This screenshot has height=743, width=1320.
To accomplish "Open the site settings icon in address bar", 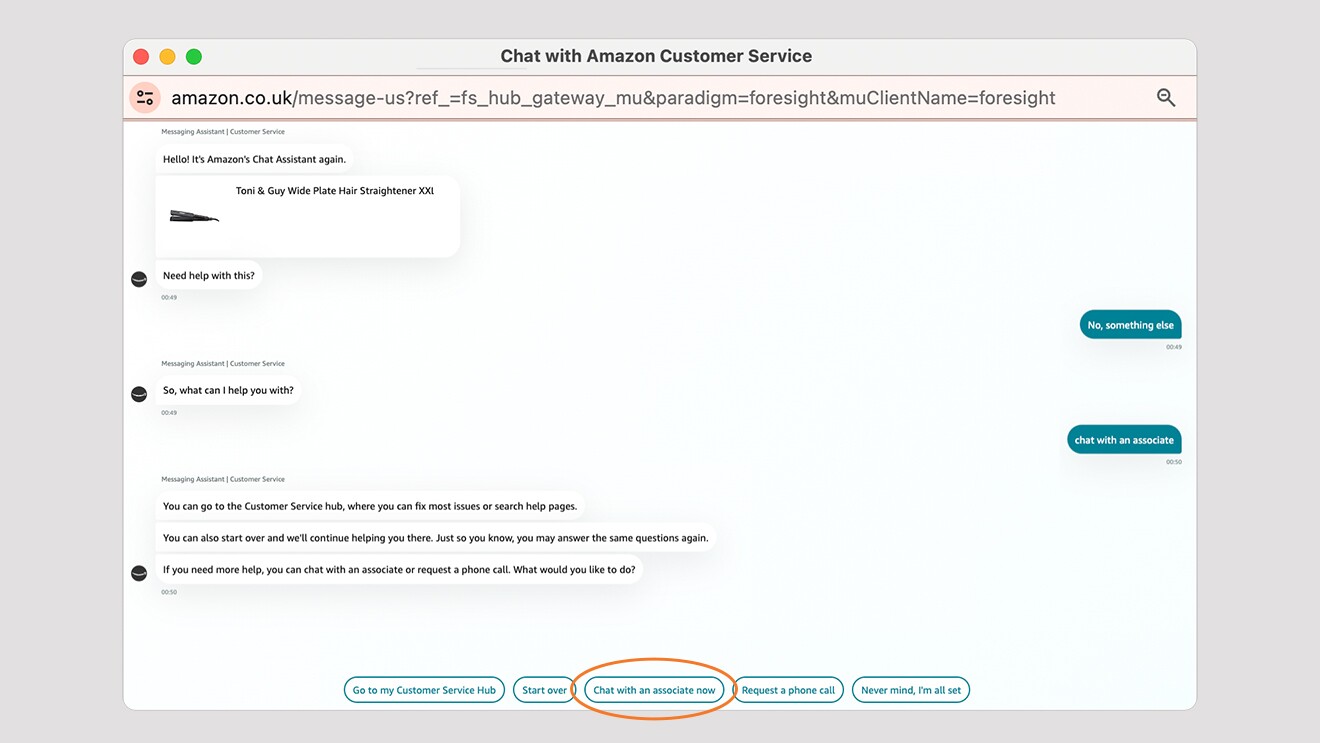I will tap(145, 97).
